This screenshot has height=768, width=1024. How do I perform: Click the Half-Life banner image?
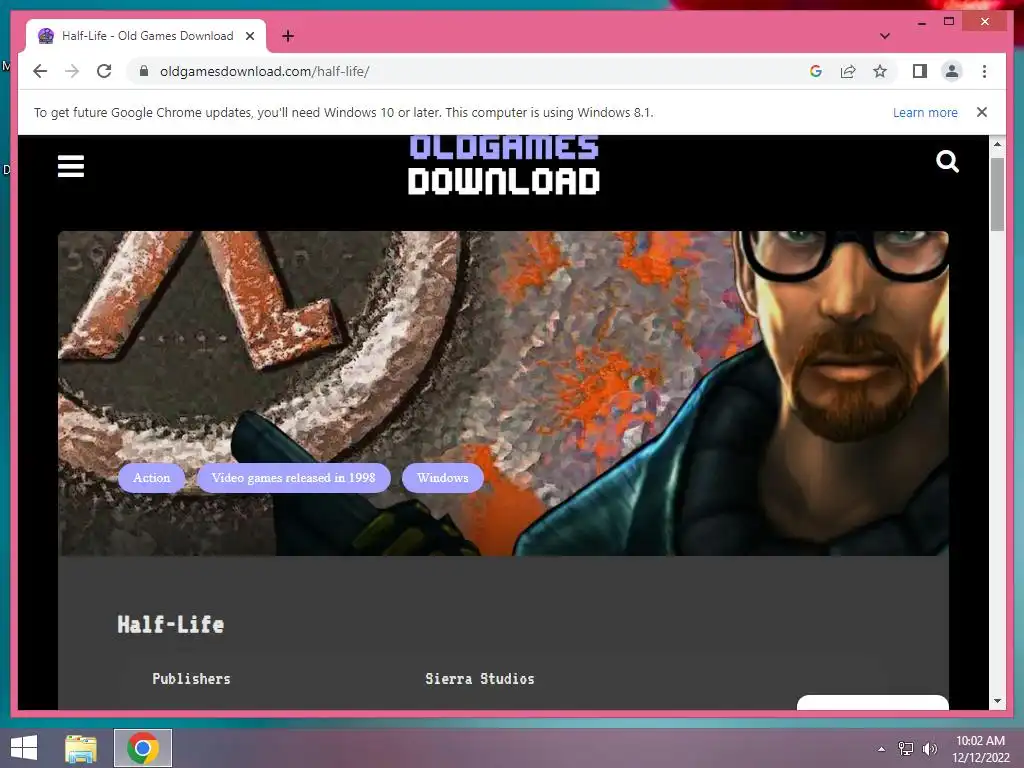point(503,393)
